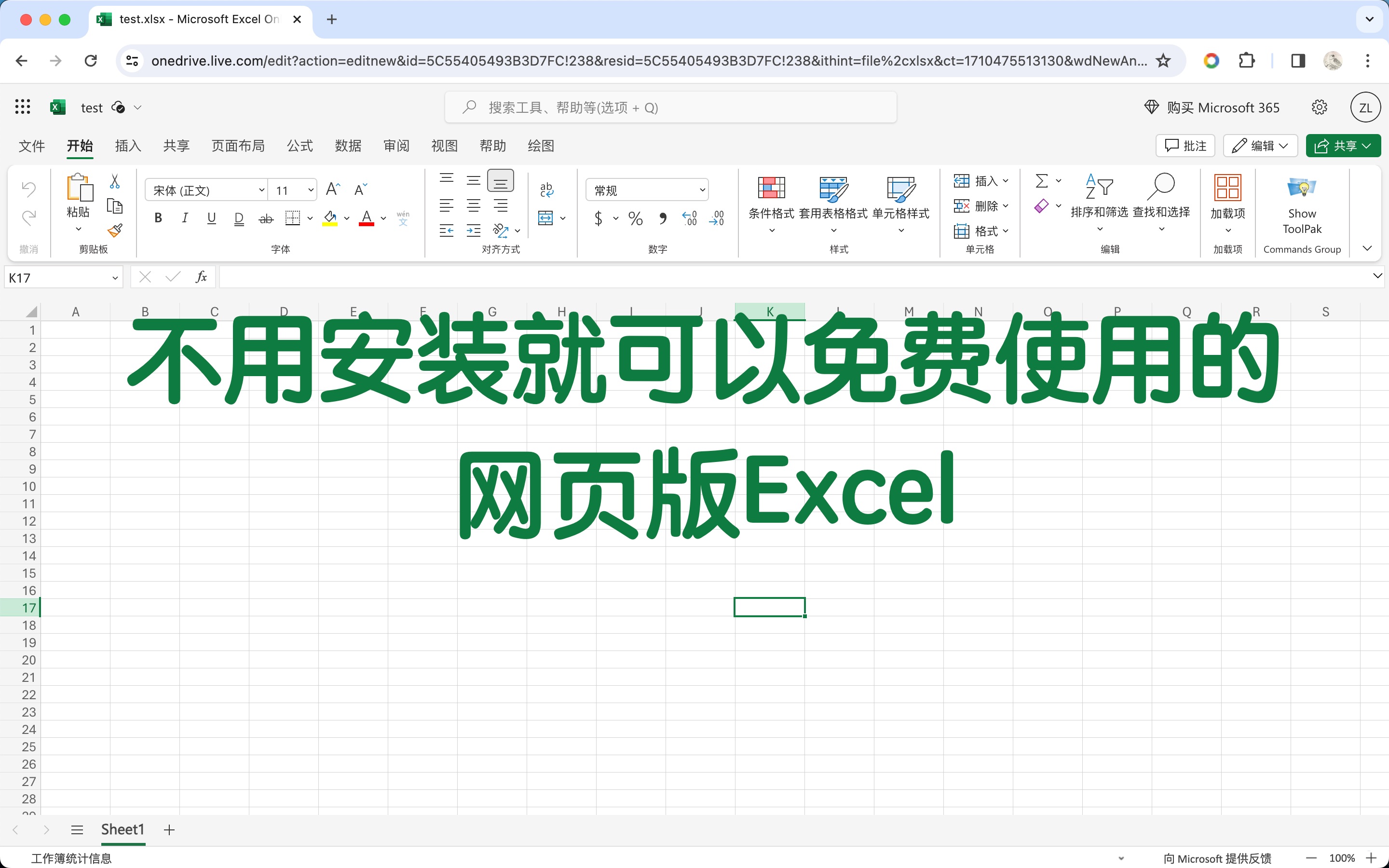The height and width of the screenshot is (868, 1389).
Task: Select the Format Painter brush
Action: [x=115, y=230]
